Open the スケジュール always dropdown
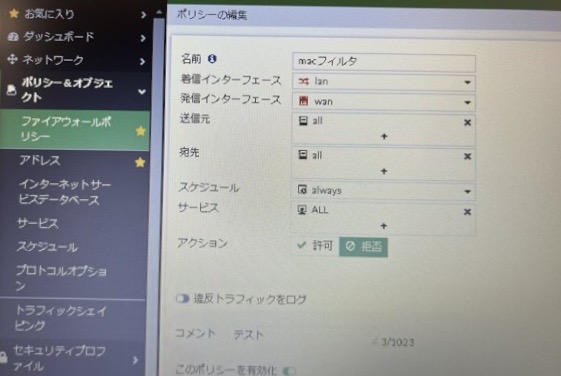This screenshot has height=376, width=561. [x=384, y=191]
